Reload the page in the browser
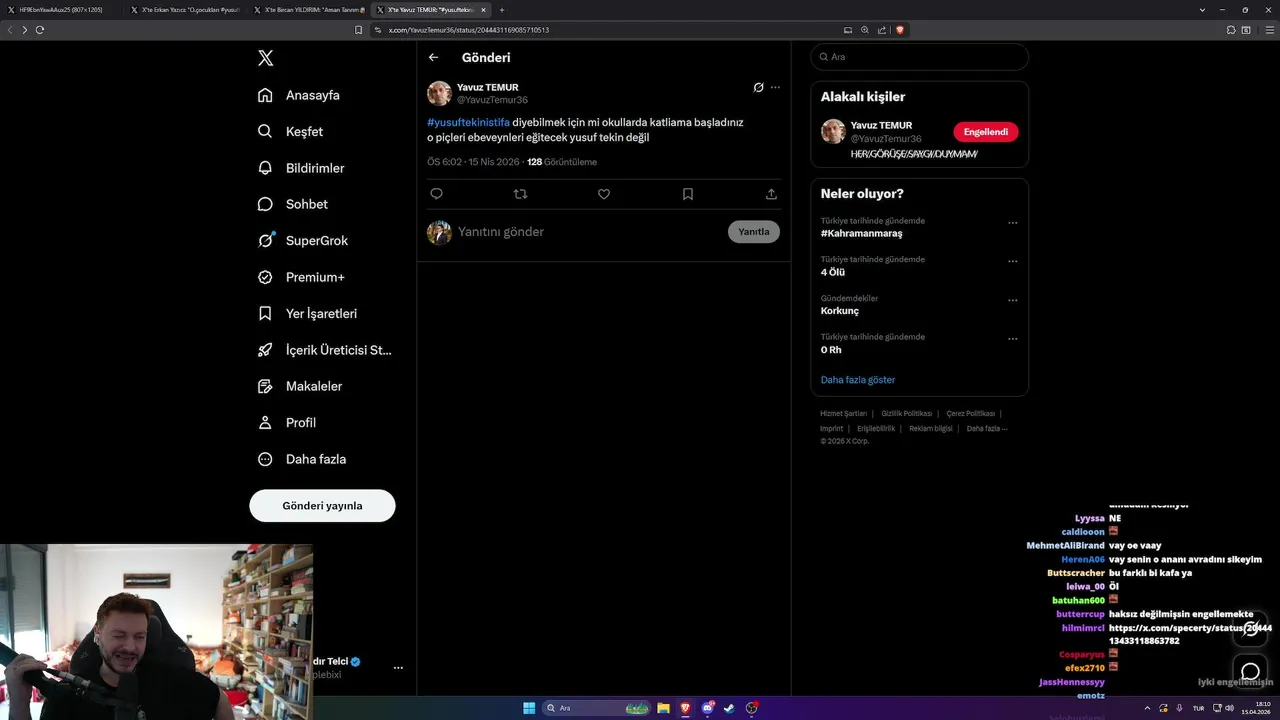 [40, 30]
